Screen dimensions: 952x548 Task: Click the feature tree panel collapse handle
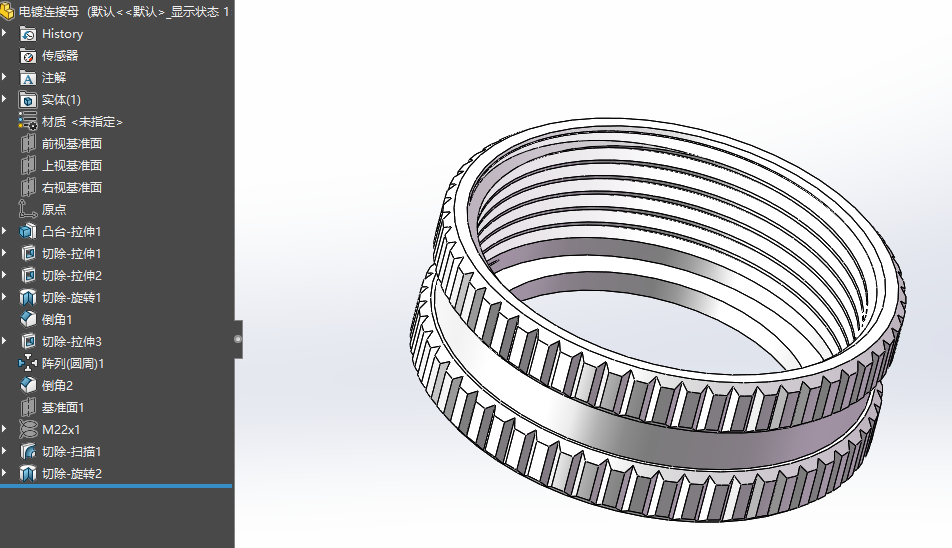pyautogui.click(x=238, y=339)
